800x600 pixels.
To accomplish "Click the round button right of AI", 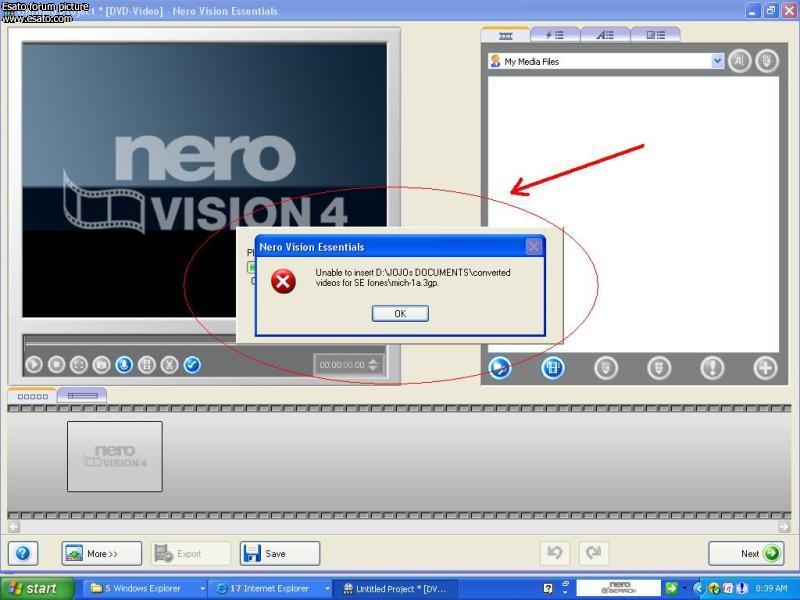I will (x=767, y=61).
